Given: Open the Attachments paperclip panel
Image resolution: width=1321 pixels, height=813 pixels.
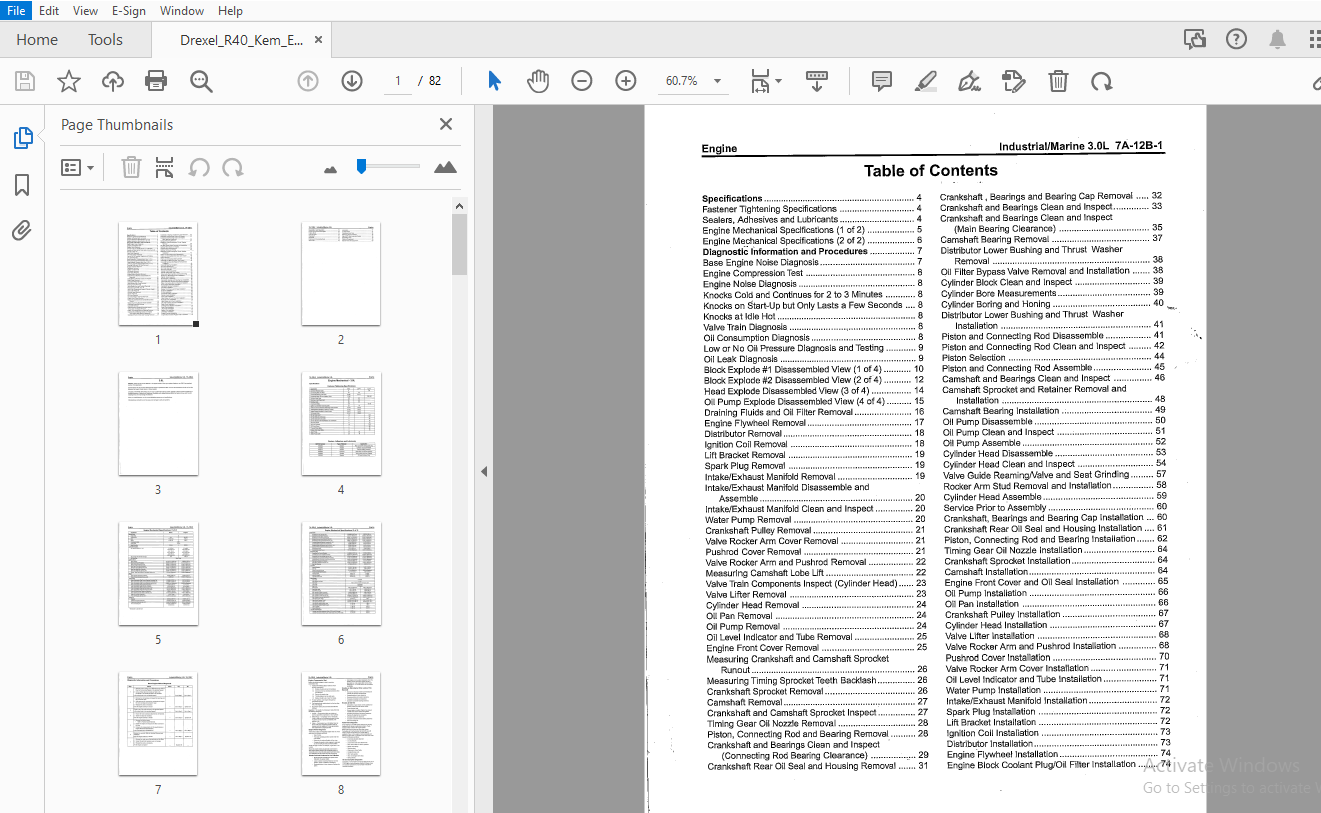Looking at the screenshot, I should [22, 231].
